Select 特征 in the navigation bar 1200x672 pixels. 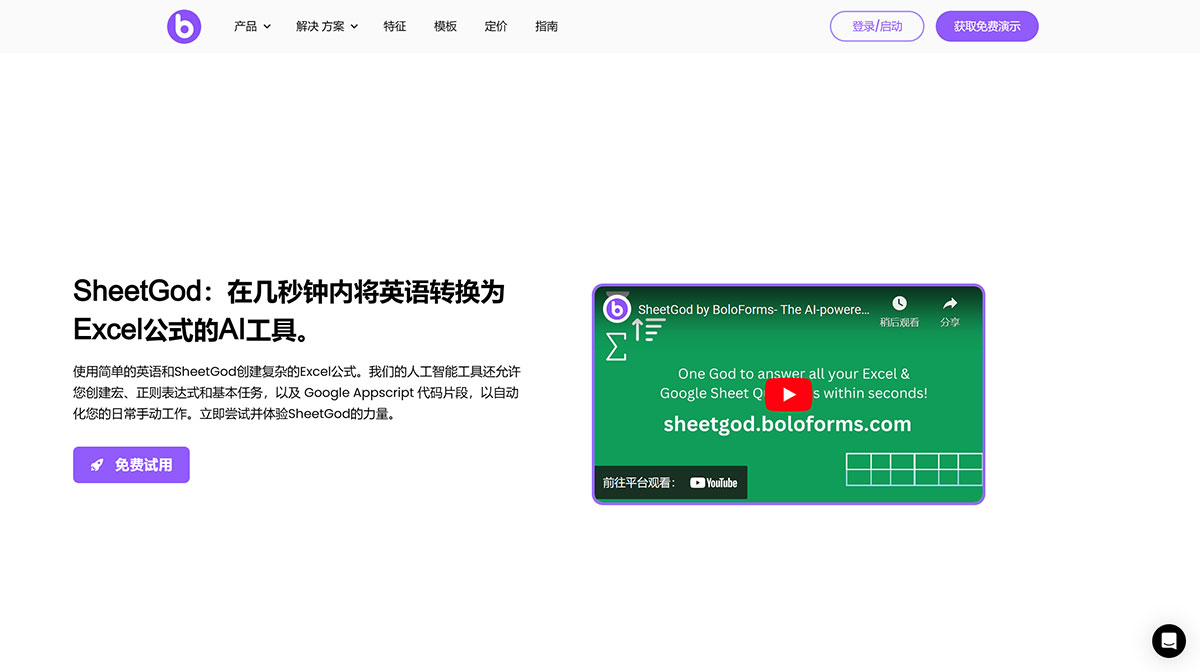click(395, 26)
